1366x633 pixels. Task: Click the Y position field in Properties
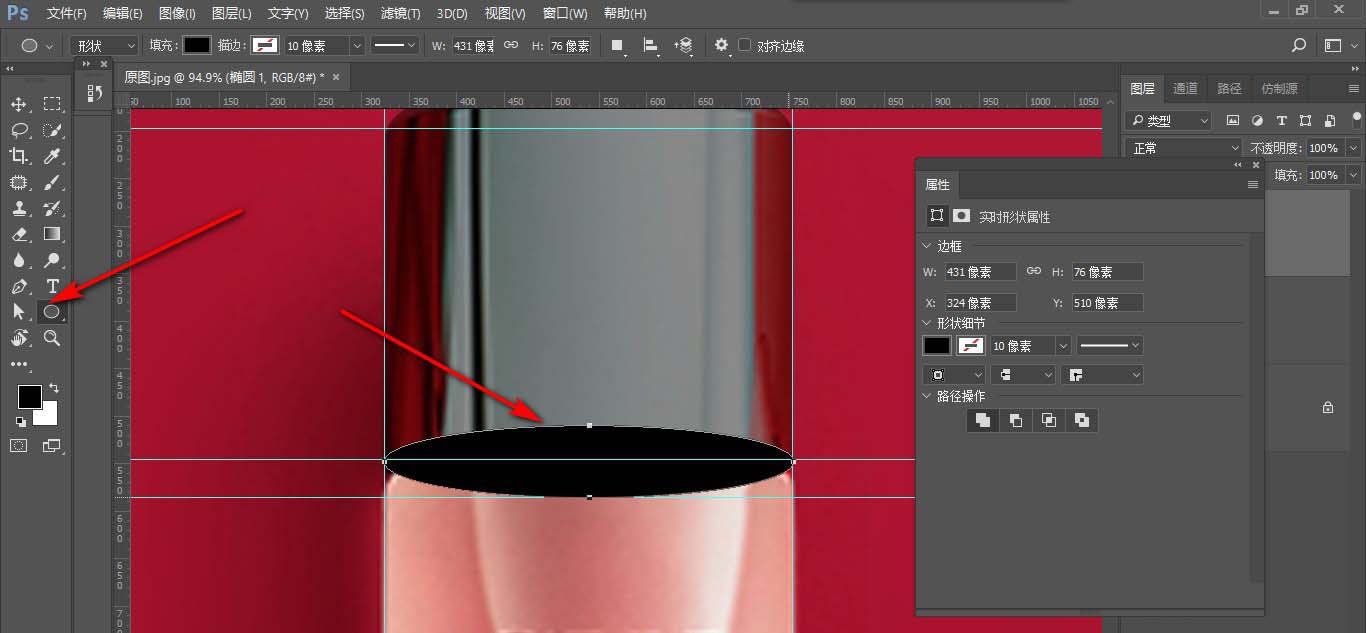[1107, 302]
